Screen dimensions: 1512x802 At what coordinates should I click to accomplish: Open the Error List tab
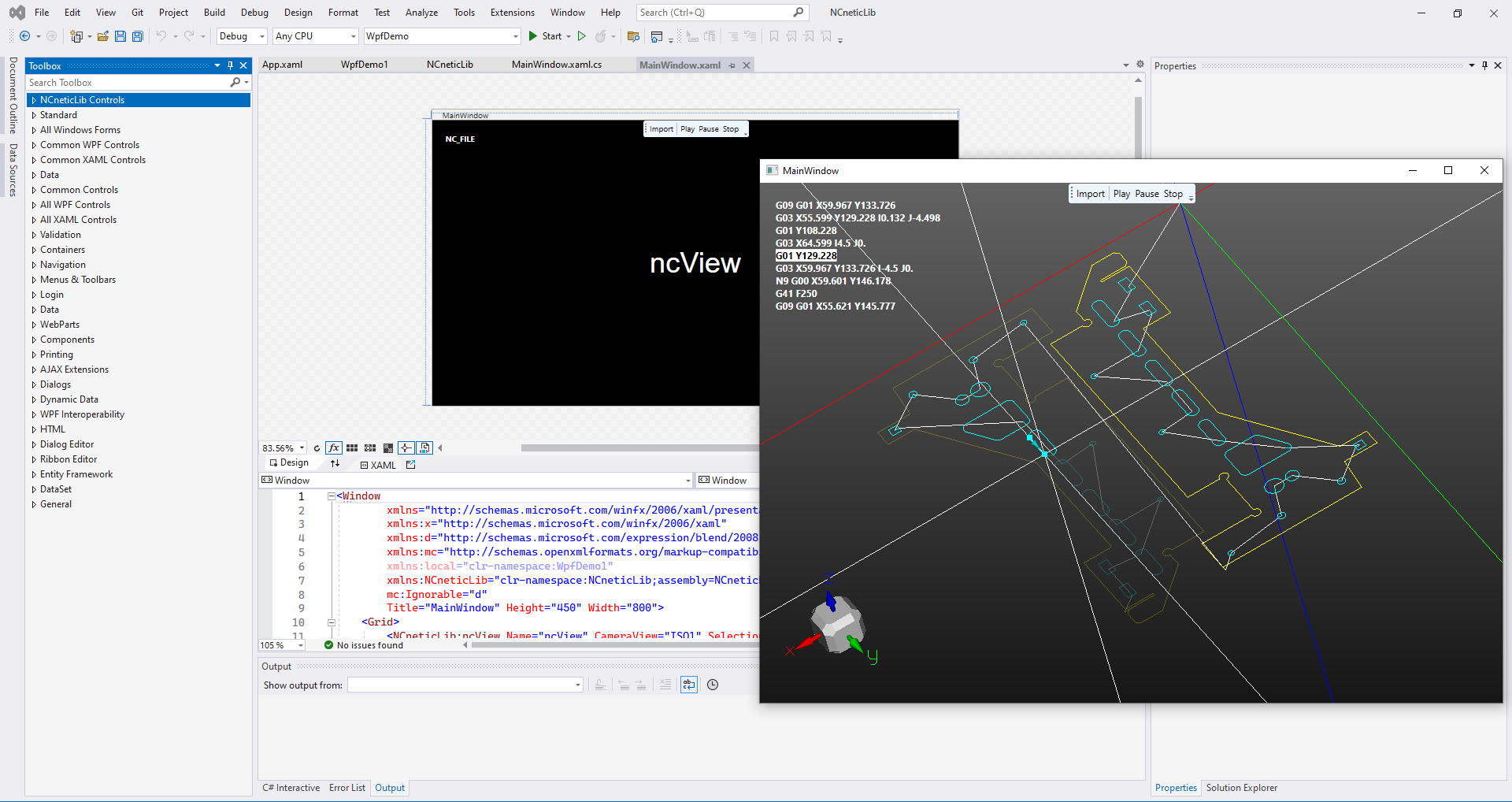pyautogui.click(x=347, y=788)
